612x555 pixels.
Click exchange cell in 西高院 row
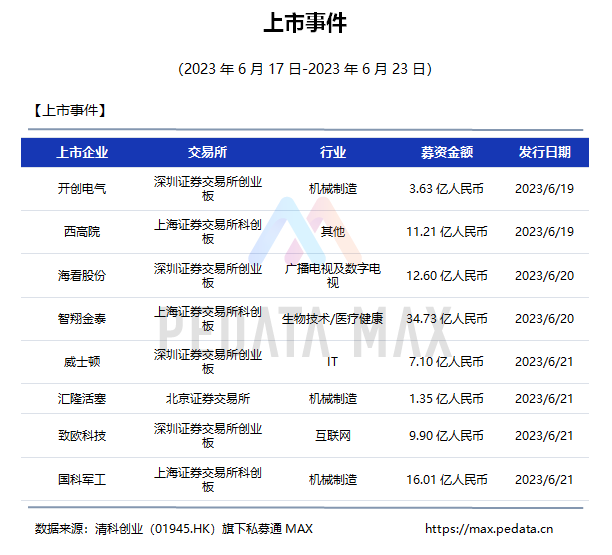click(208, 232)
